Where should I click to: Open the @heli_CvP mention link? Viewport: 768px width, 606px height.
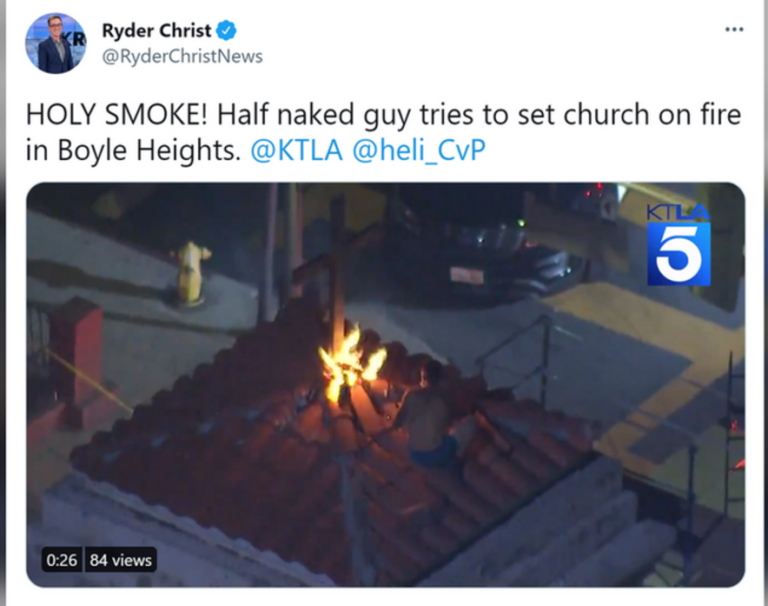pos(419,150)
